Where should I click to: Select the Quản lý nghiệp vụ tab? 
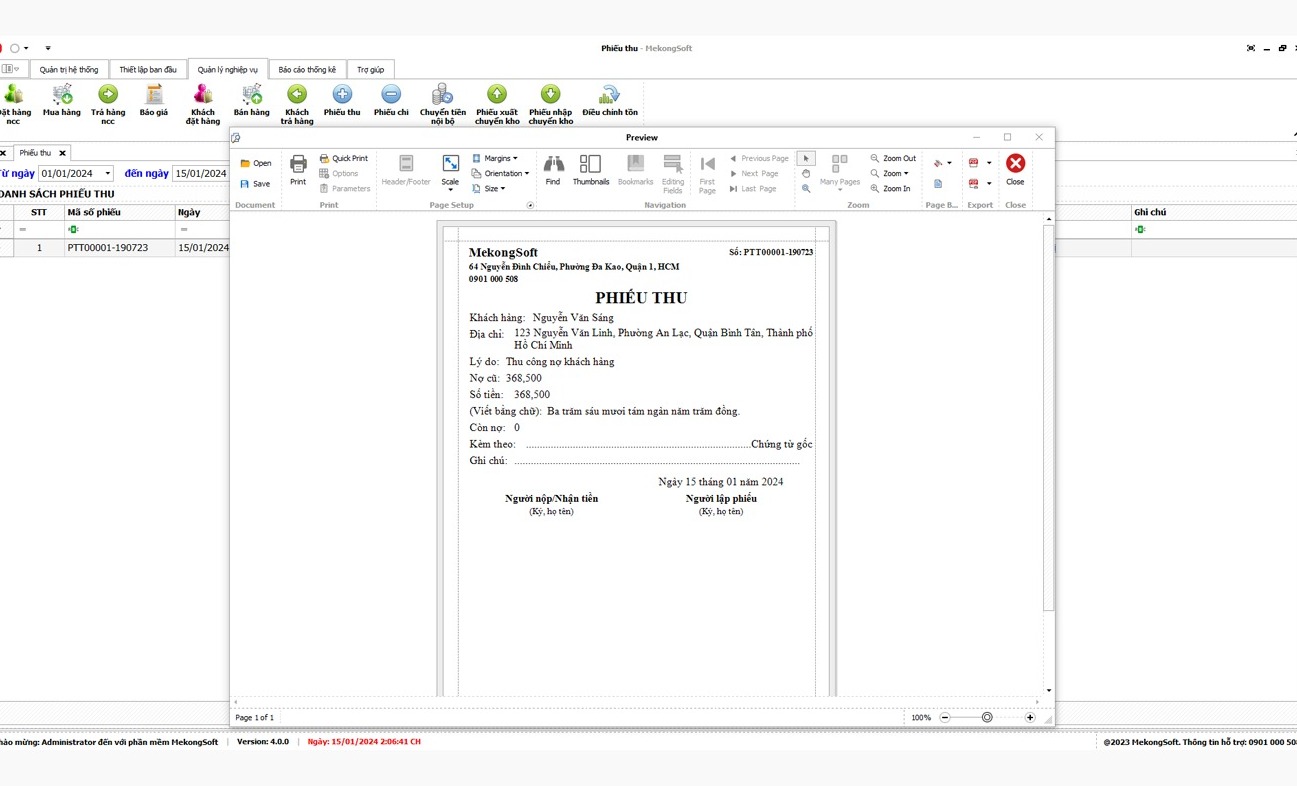tap(228, 70)
